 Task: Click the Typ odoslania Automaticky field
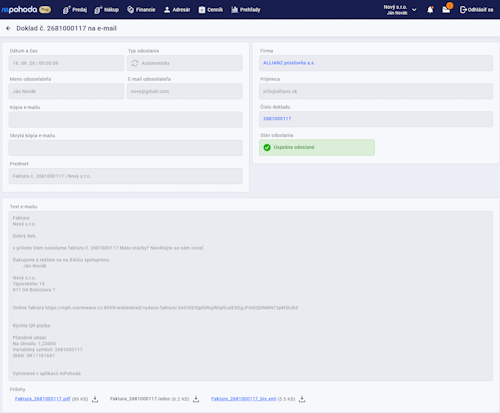(x=185, y=63)
